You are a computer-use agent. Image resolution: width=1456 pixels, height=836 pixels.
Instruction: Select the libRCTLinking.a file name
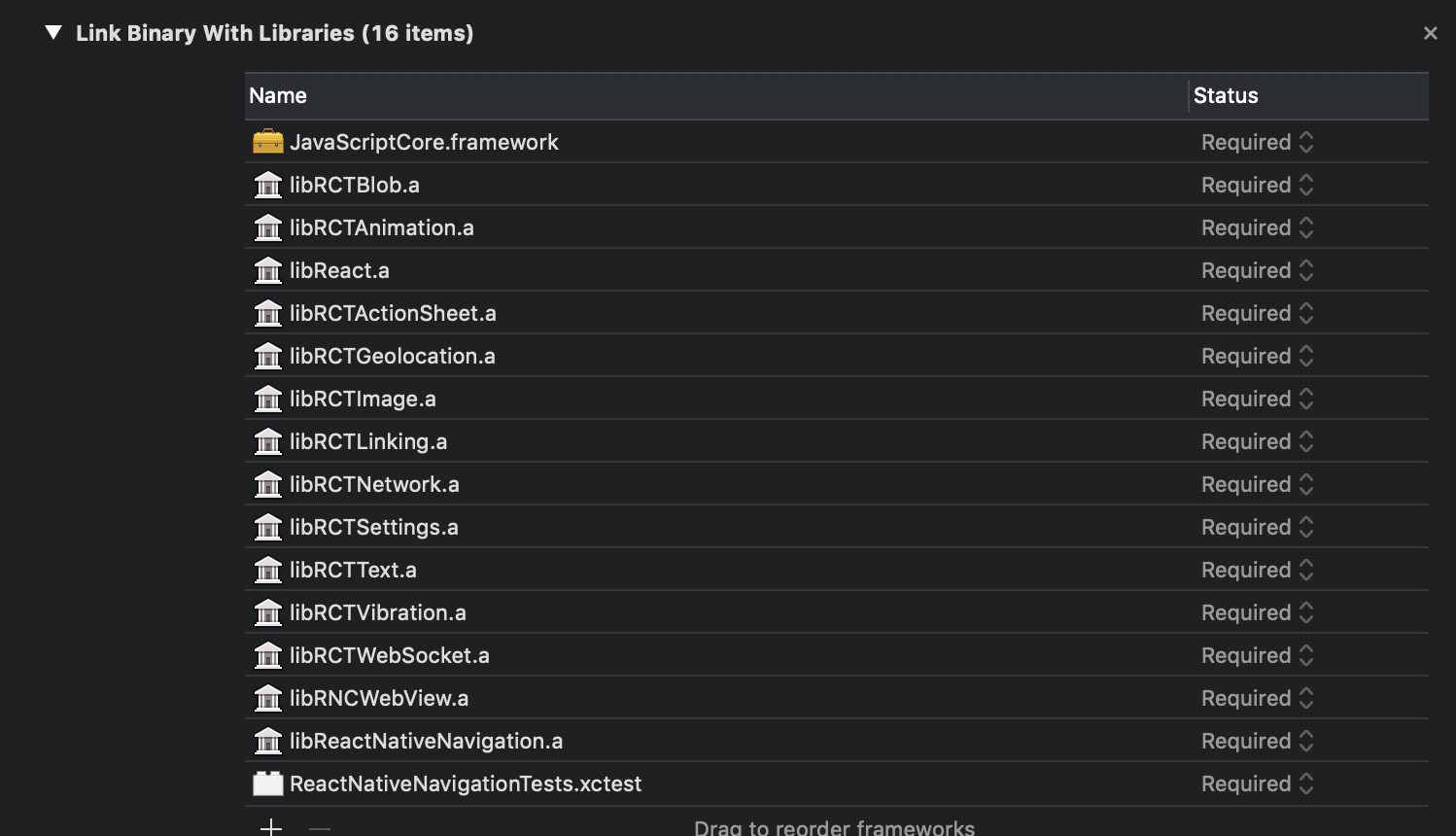coord(368,441)
